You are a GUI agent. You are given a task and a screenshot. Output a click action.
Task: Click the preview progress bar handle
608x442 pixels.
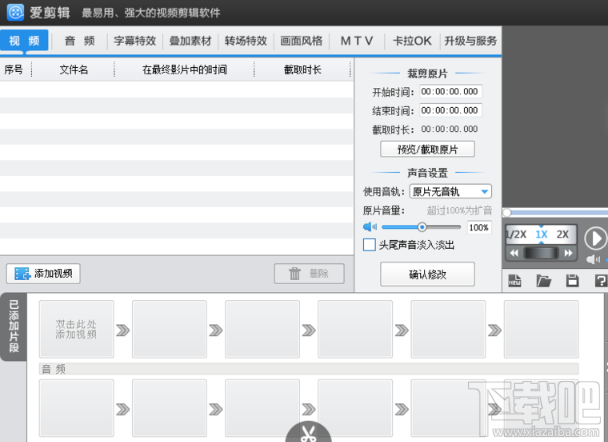pos(507,212)
